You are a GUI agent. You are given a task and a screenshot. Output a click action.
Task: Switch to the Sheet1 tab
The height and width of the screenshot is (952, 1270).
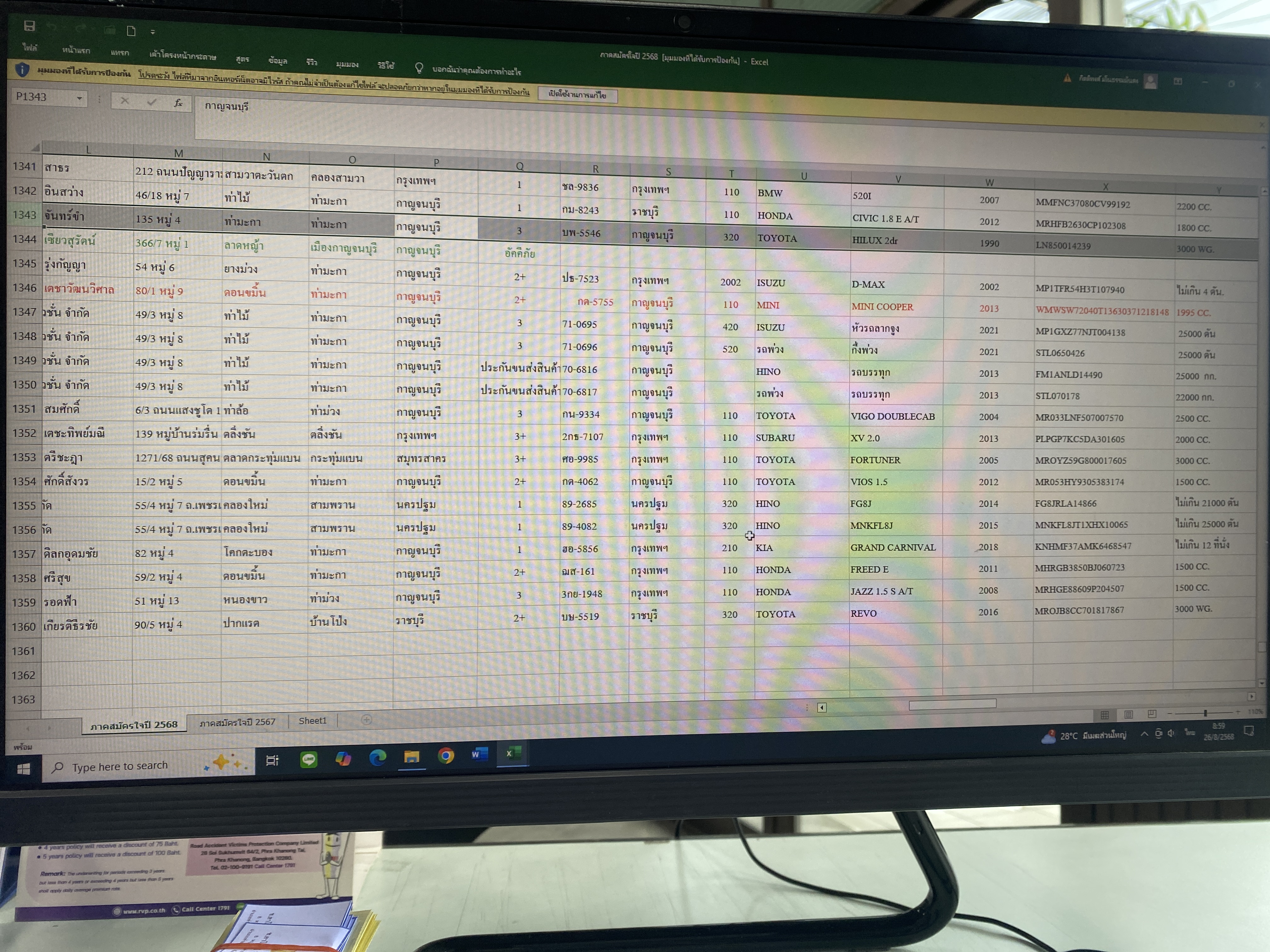pos(312,721)
